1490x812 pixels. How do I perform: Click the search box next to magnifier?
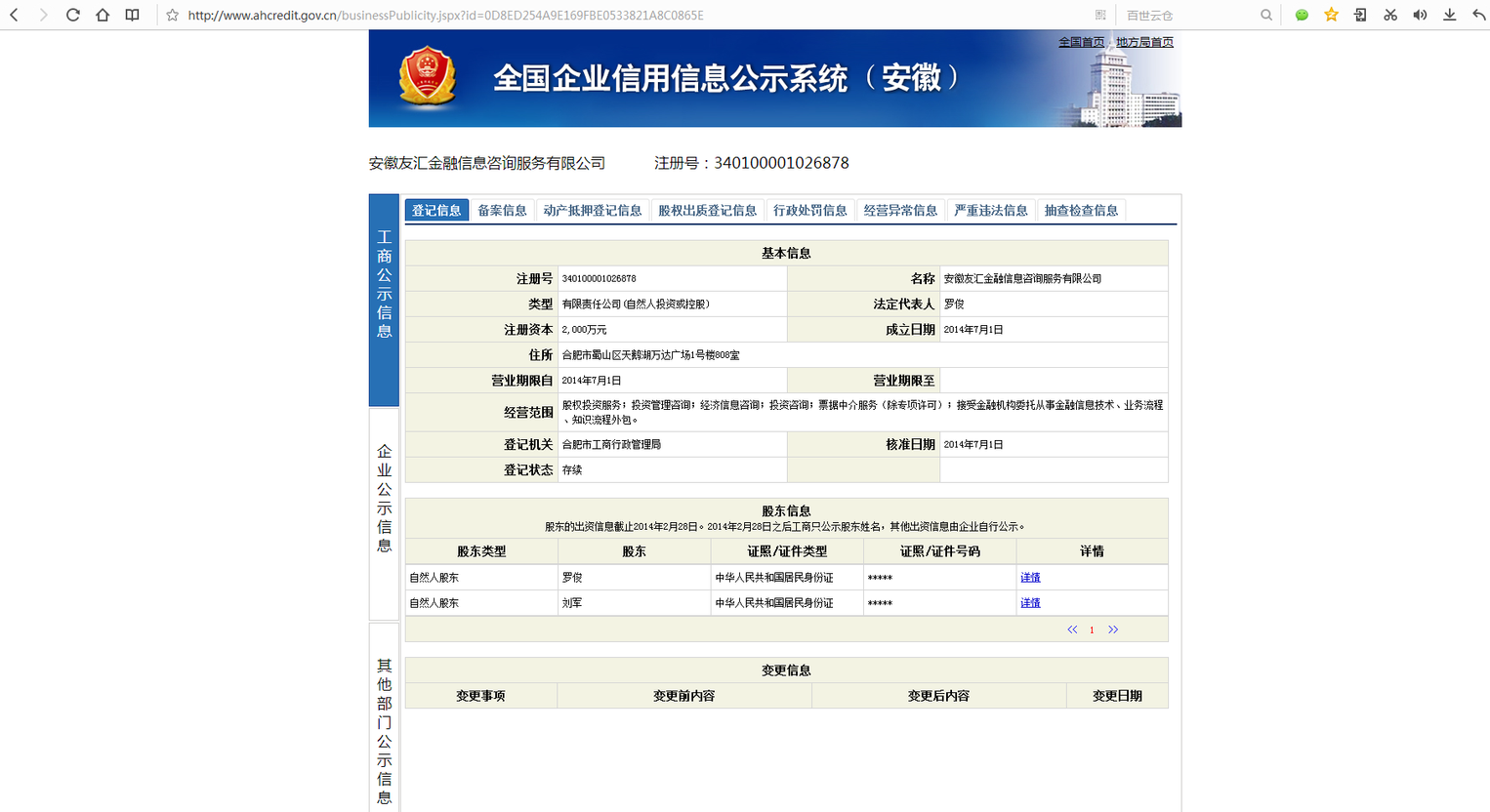(x=1186, y=16)
